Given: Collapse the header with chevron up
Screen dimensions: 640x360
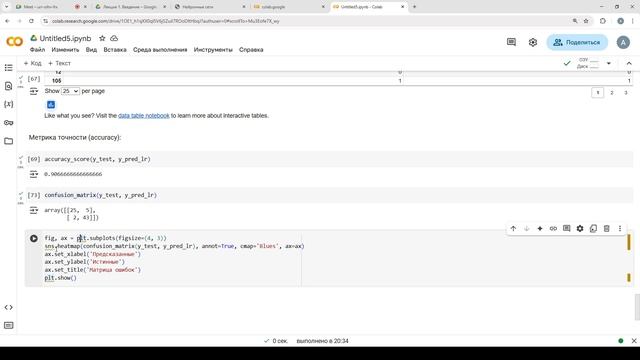Looking at the screenshot, I should click(629, 63).
